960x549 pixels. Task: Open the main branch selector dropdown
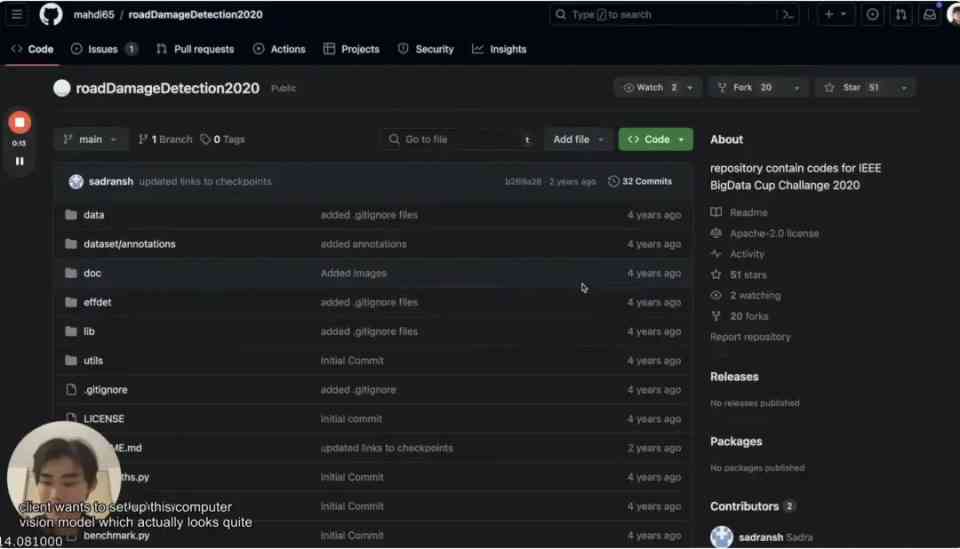click(x=91, y=140)
